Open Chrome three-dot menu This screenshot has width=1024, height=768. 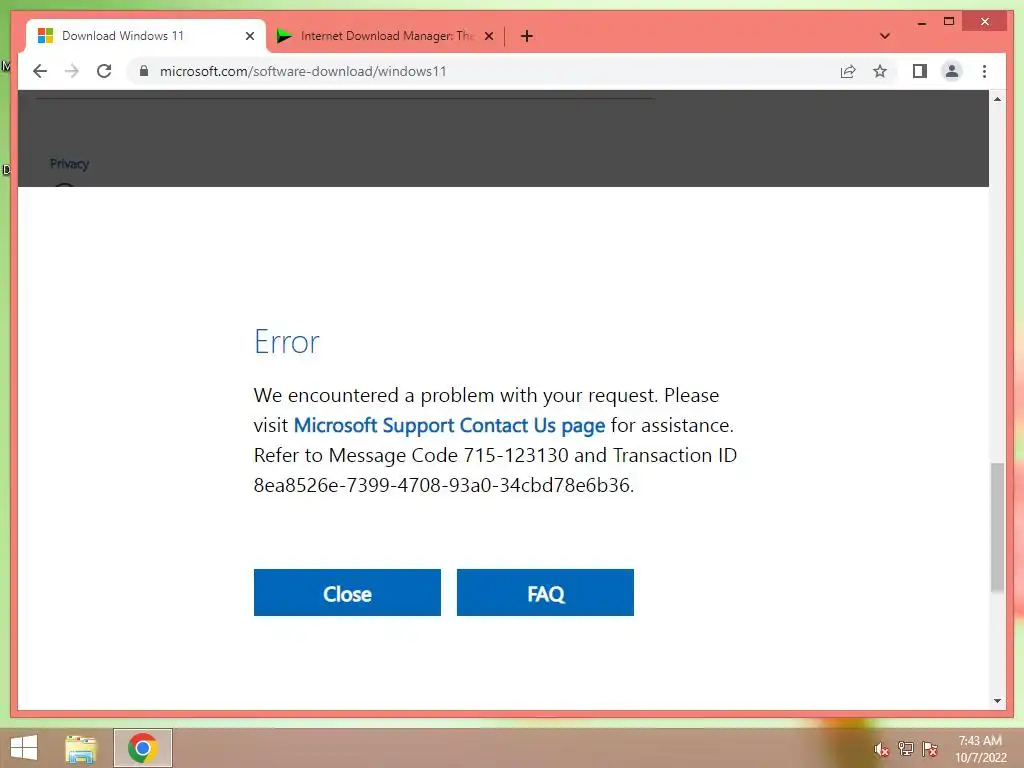tap(984, 71)
